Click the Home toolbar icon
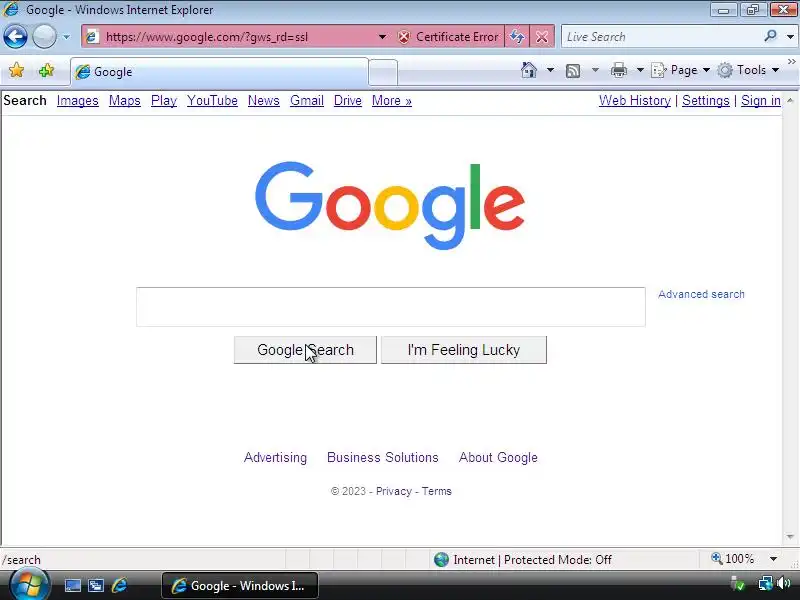This screenshot has height=600, width=800. (x=529, y=70)
